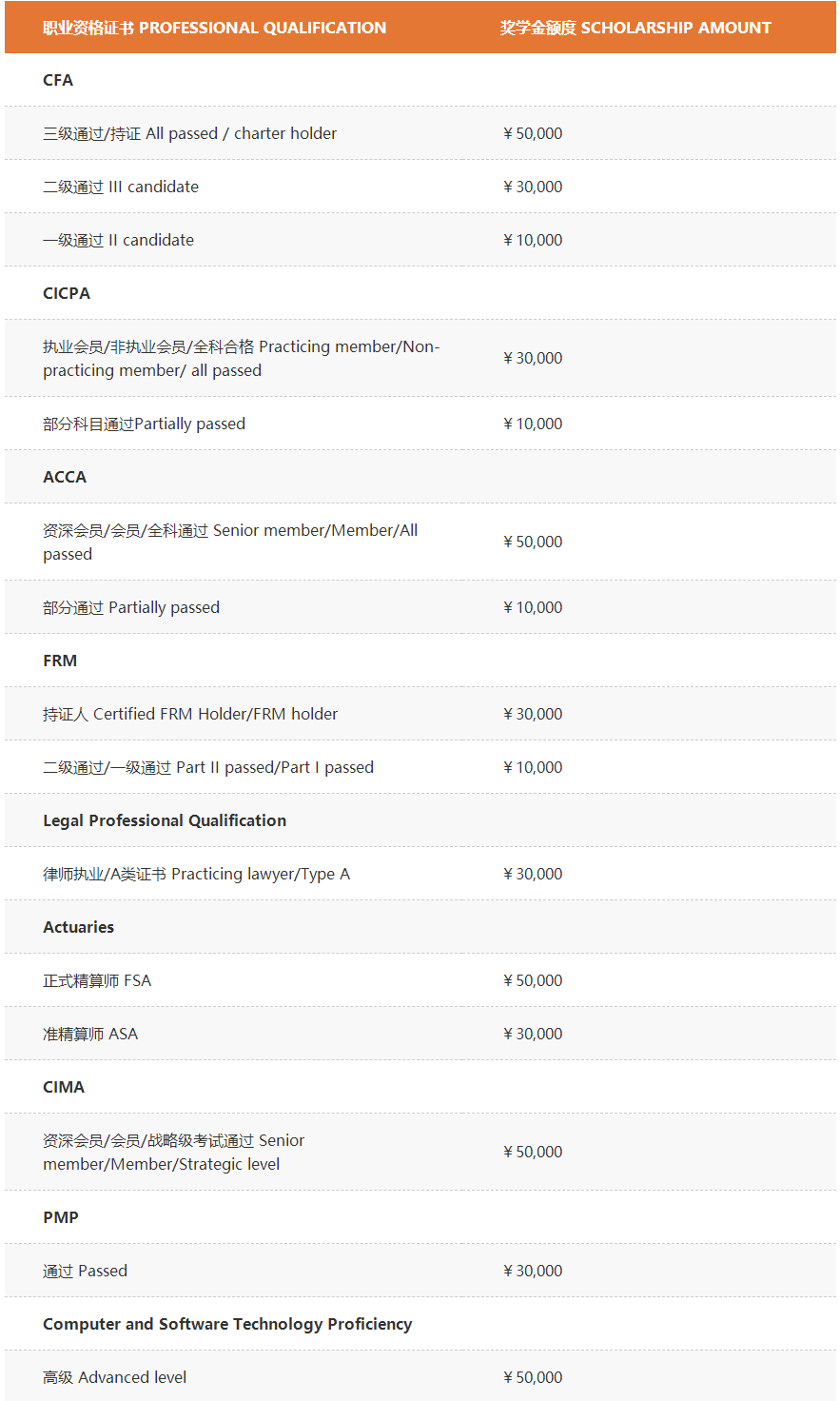Click the PMP Passed row label

point(85,1271)
